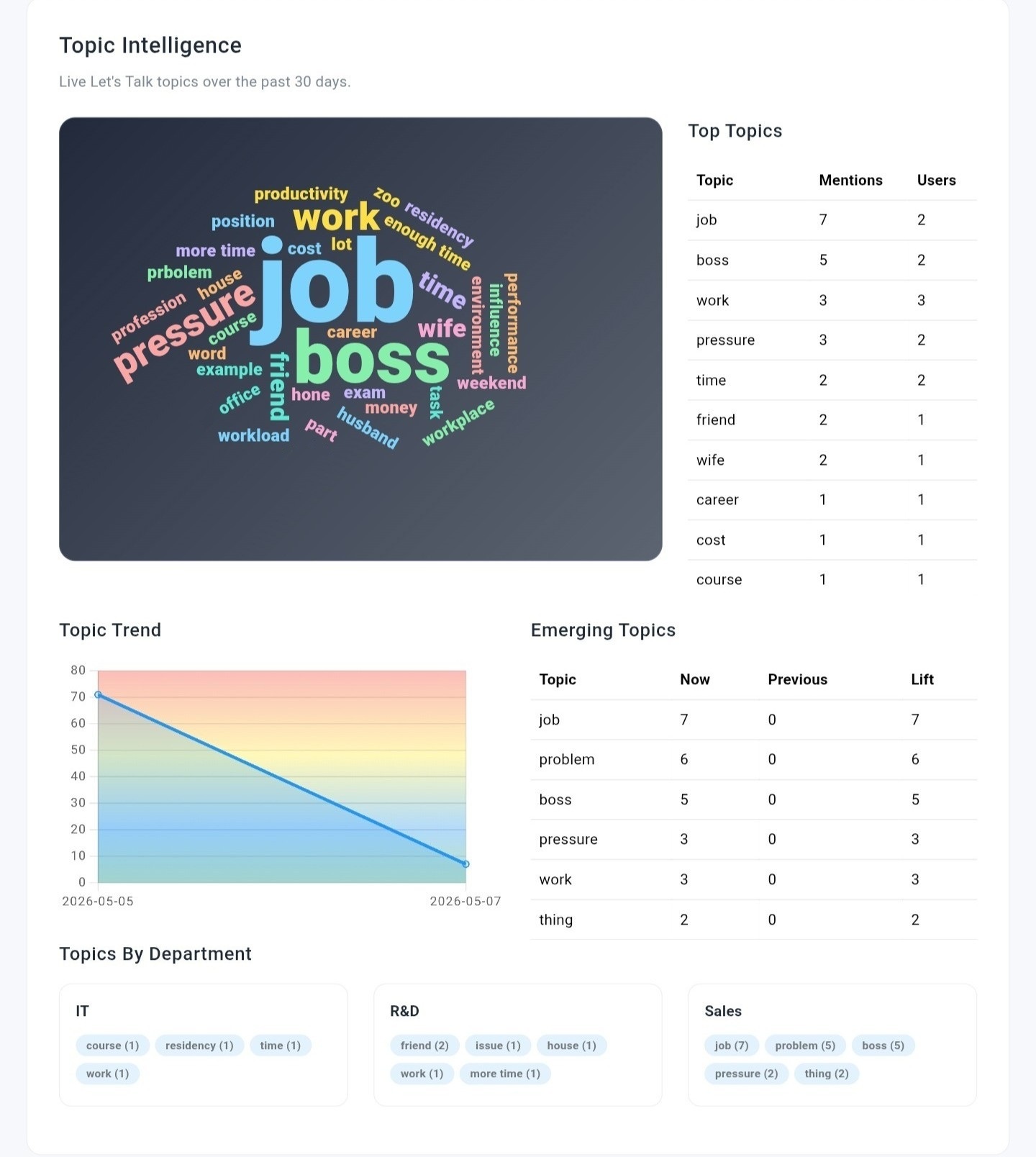Select the vertical 'environment' word in the cloud
Viewport: 1036px width, 1157px height.
(x=477, y=325)
